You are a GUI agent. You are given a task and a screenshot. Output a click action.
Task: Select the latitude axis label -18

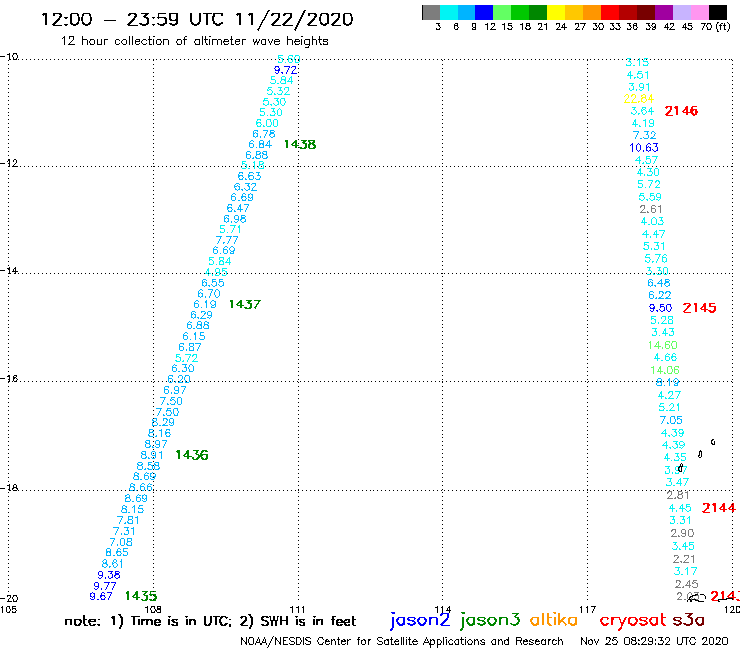coord(9,487)
